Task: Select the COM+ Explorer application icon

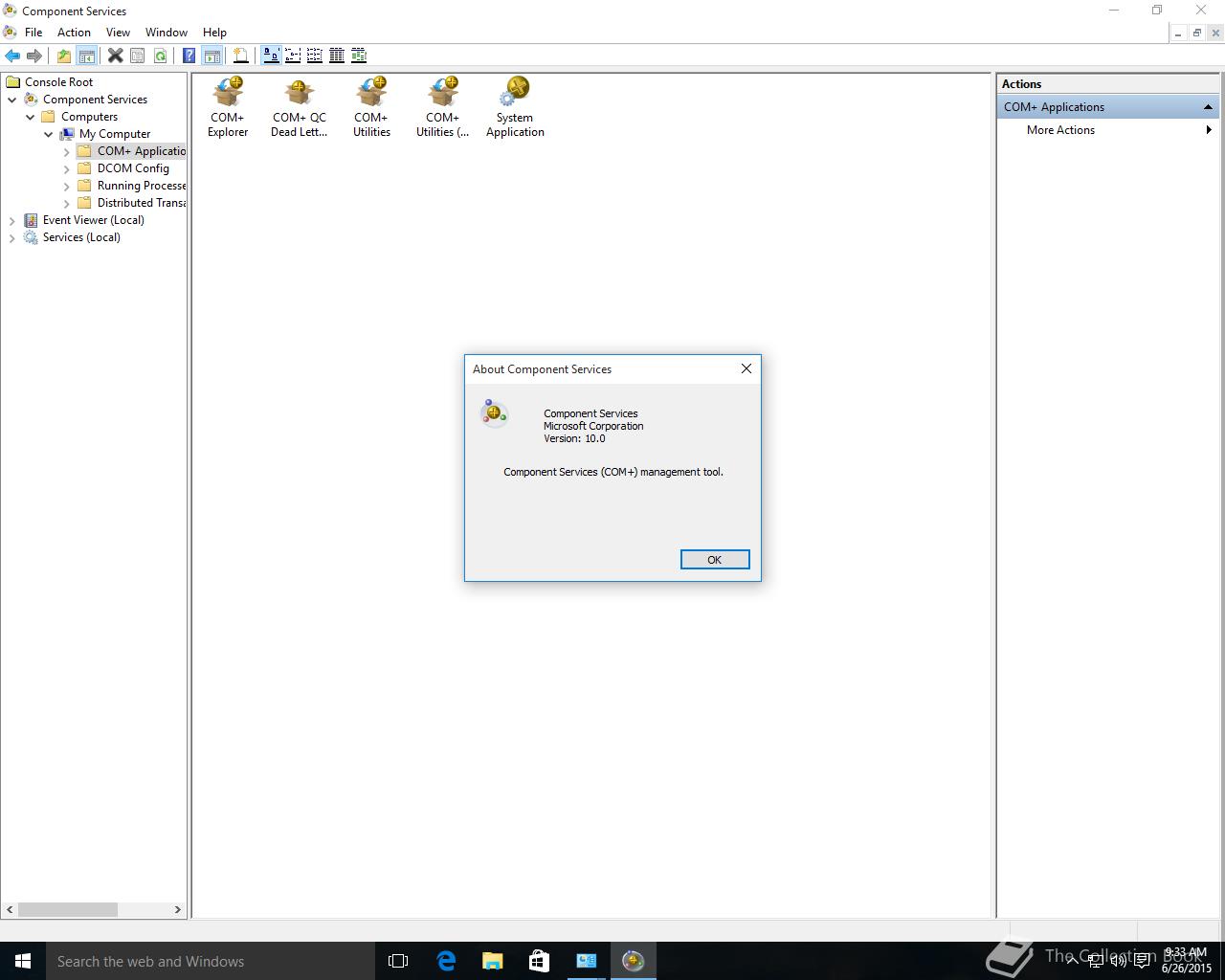Action: (228, 107)
